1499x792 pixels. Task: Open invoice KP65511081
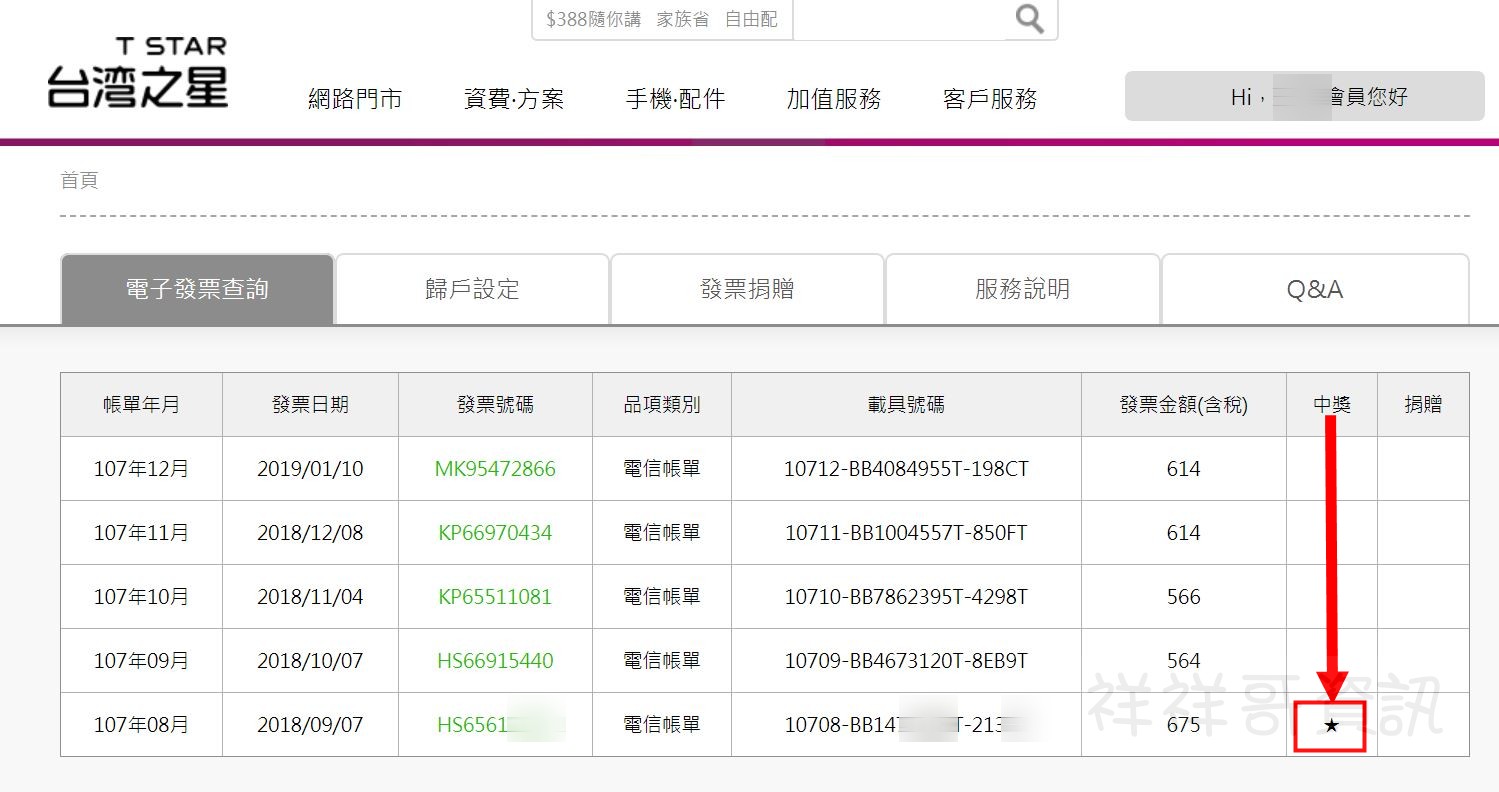click(x=495, y=597)
